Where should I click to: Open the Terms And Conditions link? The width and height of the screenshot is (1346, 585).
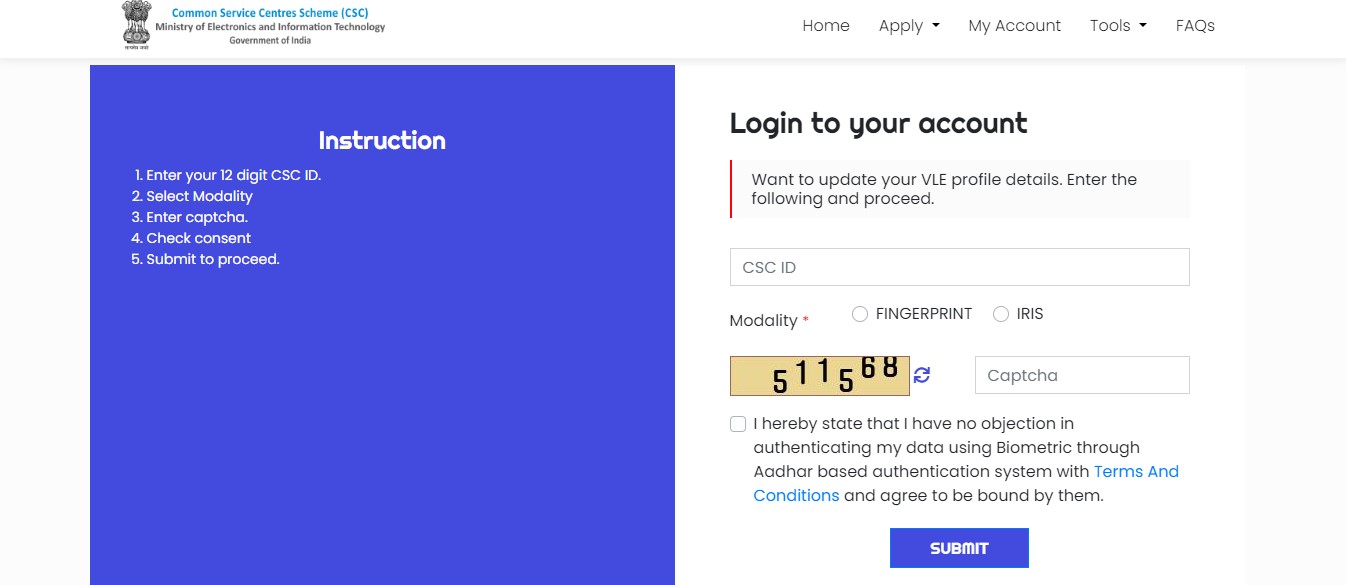click(x=1136, y=472)
